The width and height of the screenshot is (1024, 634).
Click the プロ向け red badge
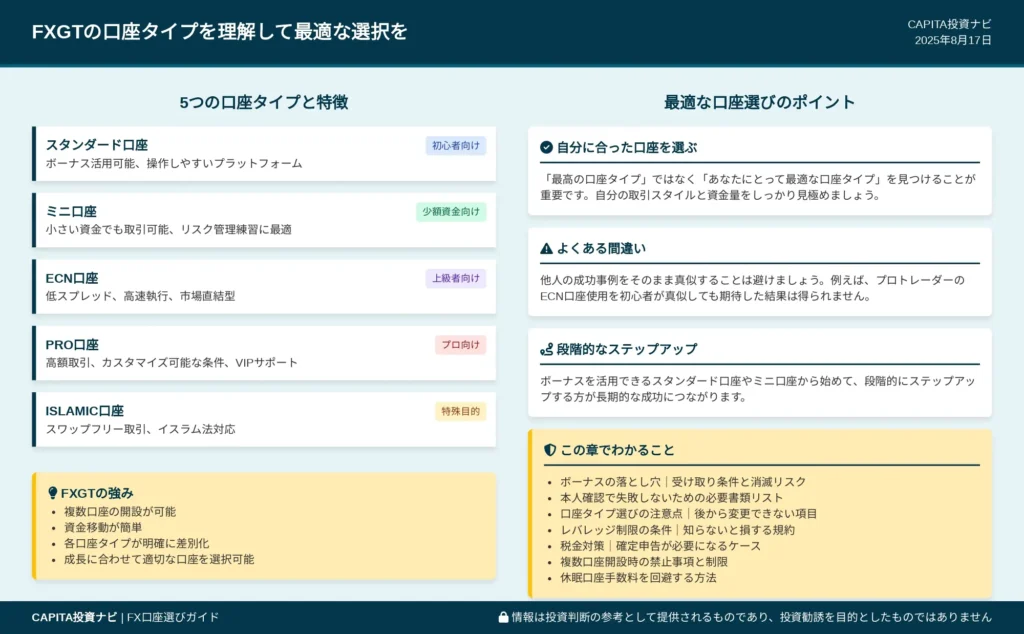(460, 345)
